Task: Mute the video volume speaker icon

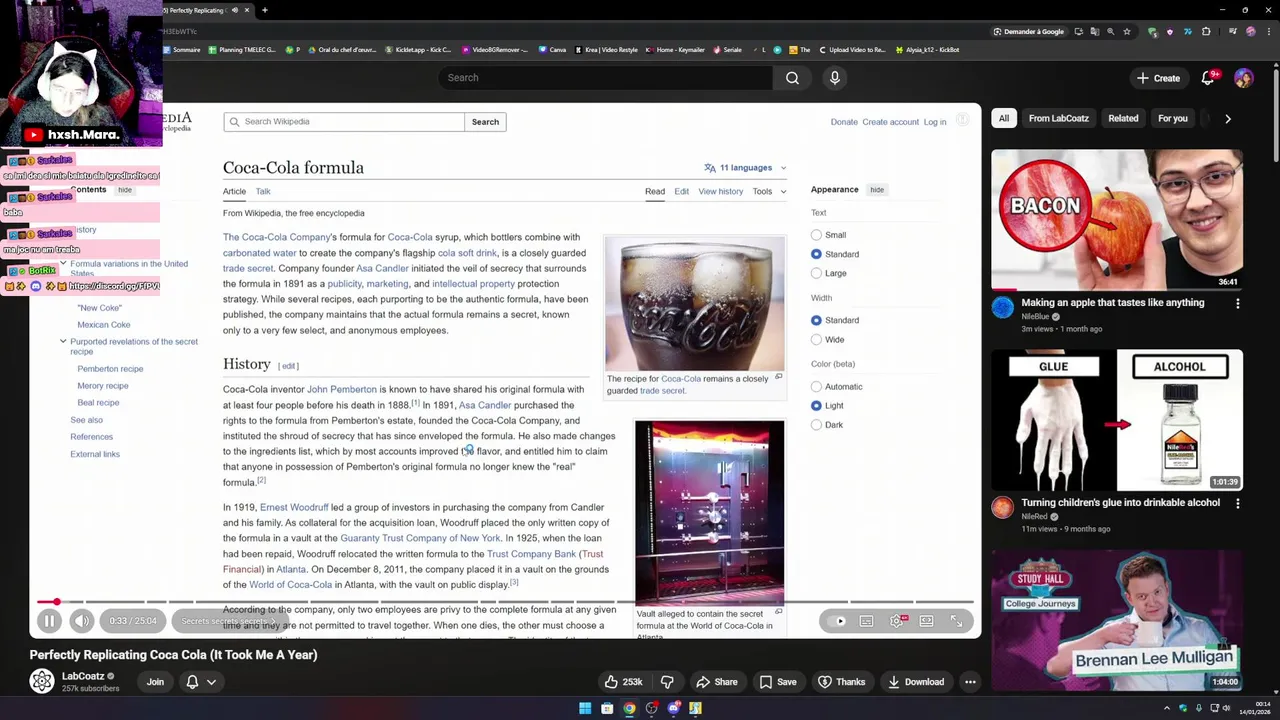Action: 82,621
